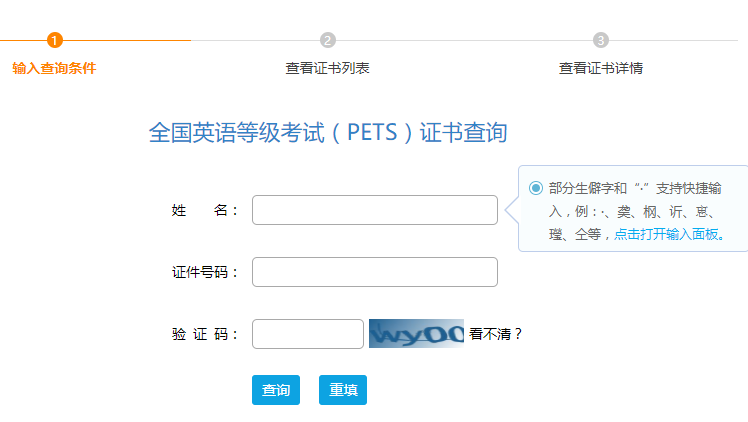This screenshot has height=422, width=748.
Task: Click the 姓名 text input field
Action: 375,210
